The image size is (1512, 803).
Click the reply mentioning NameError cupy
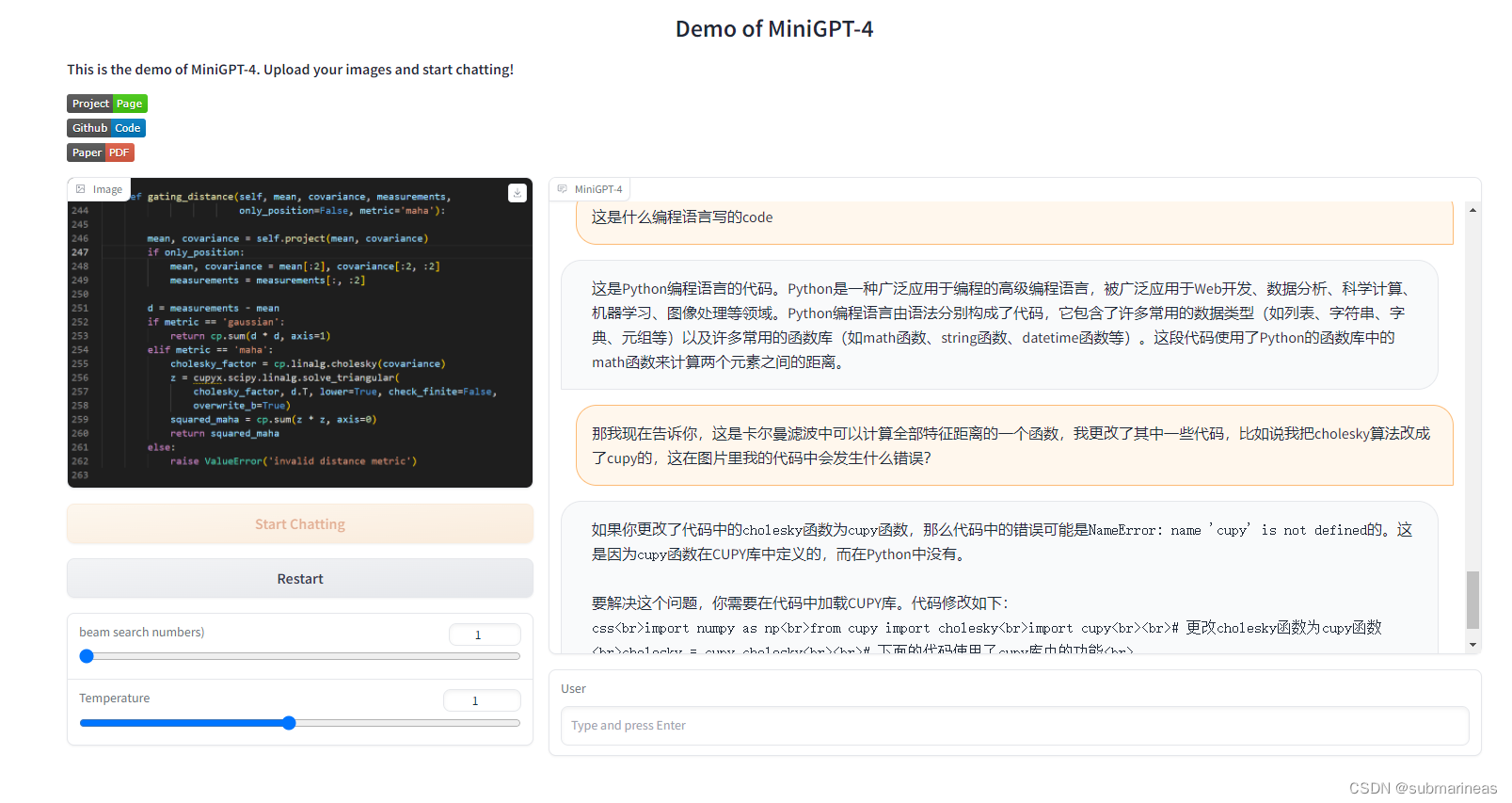999,578
